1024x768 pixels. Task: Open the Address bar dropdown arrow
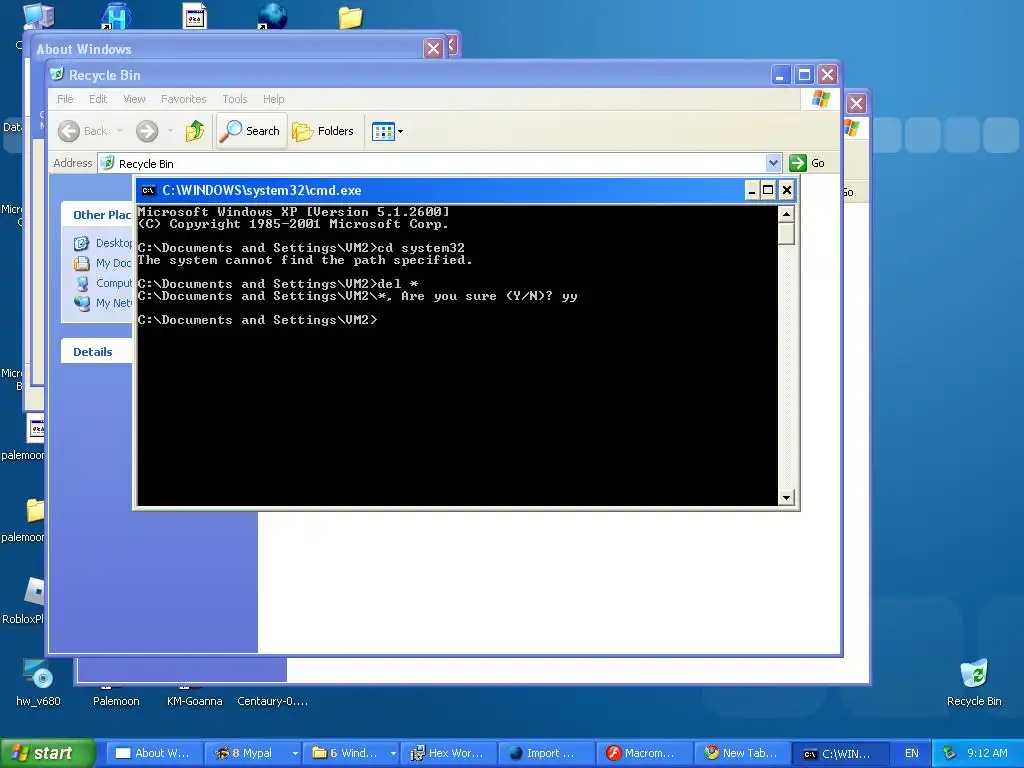(773, 163)
